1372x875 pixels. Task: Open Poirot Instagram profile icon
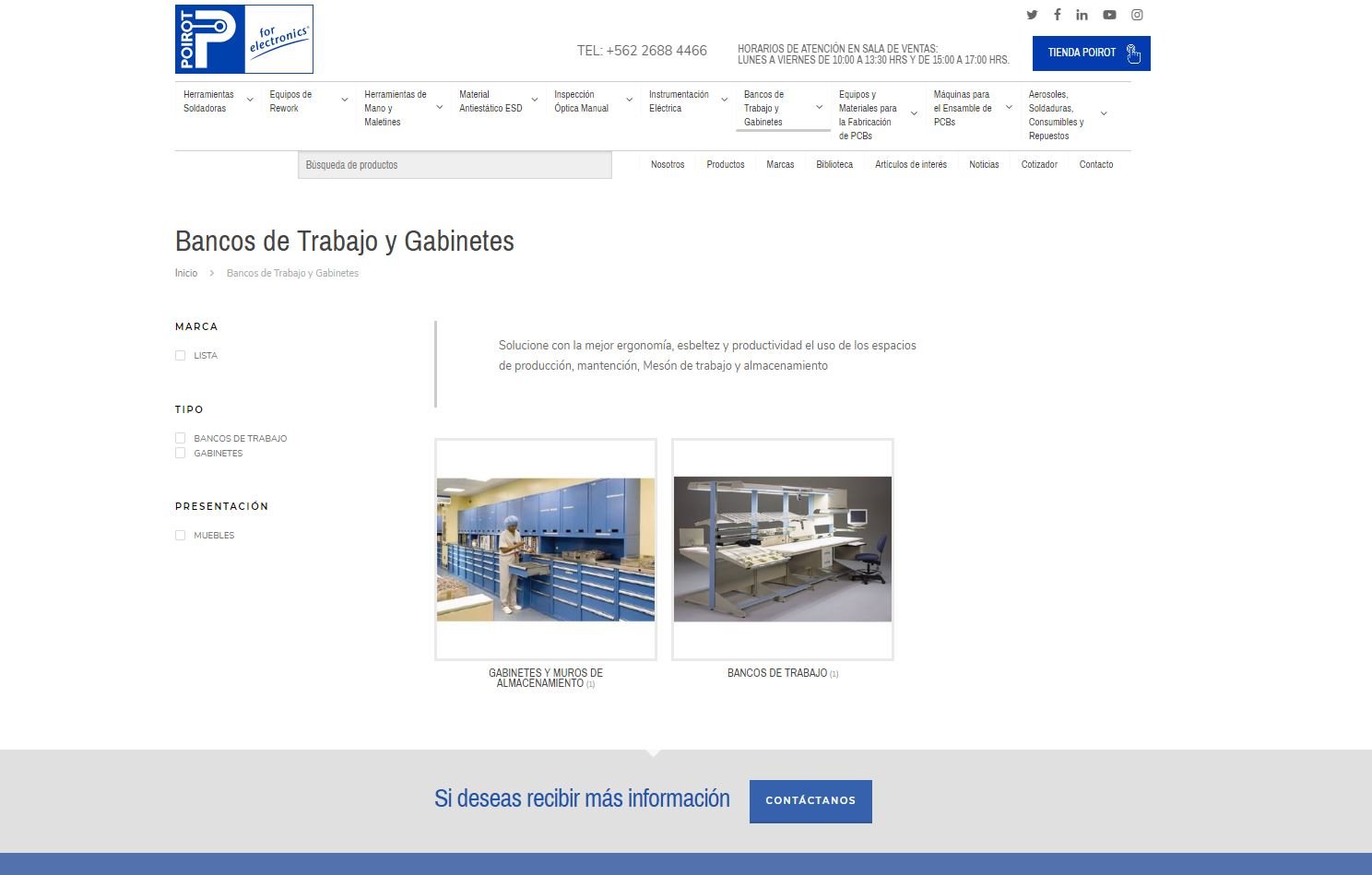click(1137, 15)
